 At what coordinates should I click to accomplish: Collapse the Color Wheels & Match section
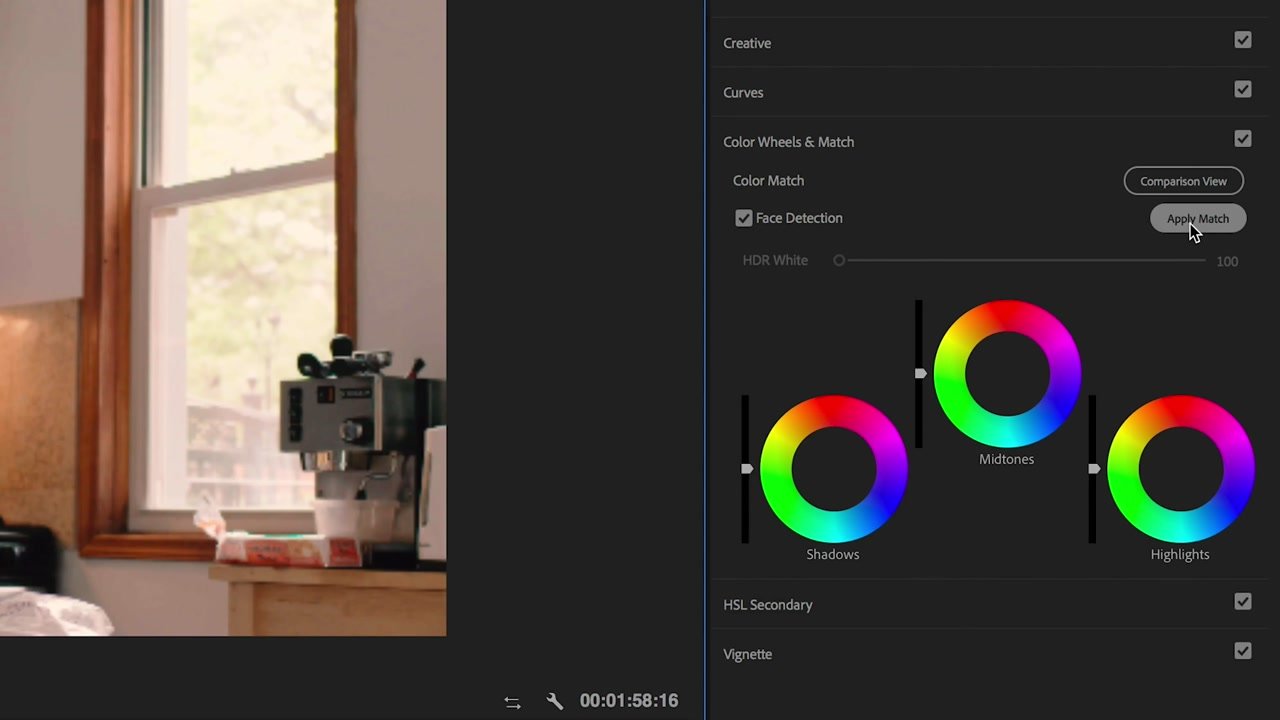(x=788, y=141)
